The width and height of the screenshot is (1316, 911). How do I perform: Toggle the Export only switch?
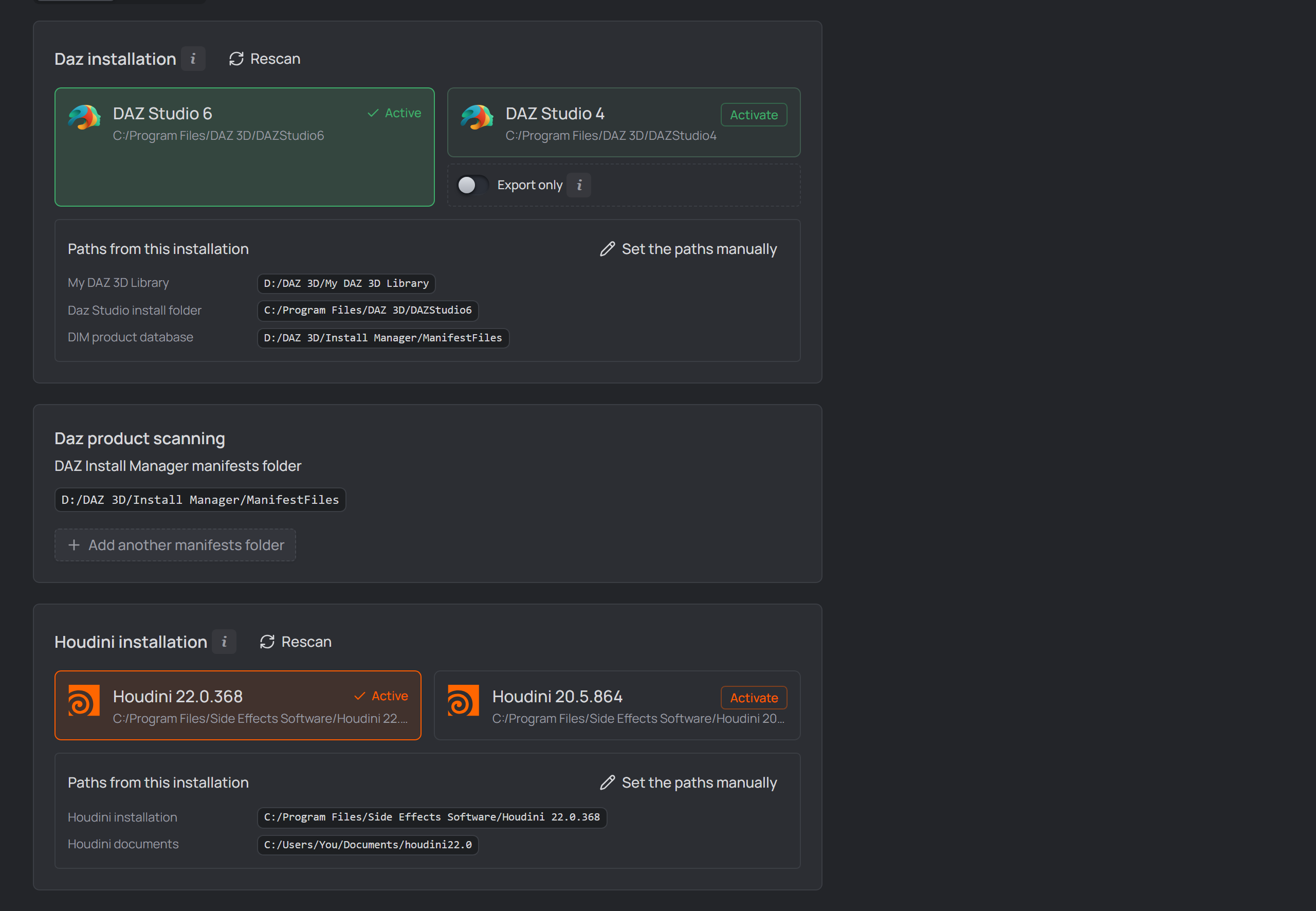473,185
